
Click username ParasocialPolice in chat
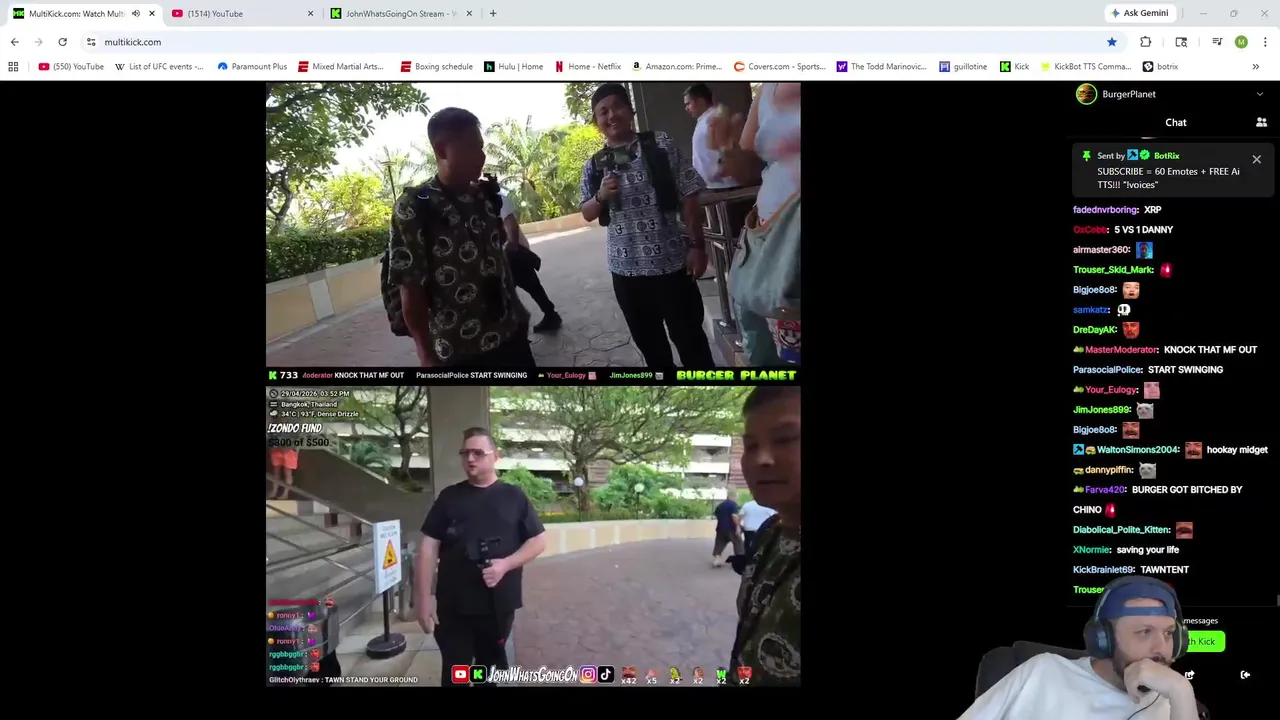1107,370
